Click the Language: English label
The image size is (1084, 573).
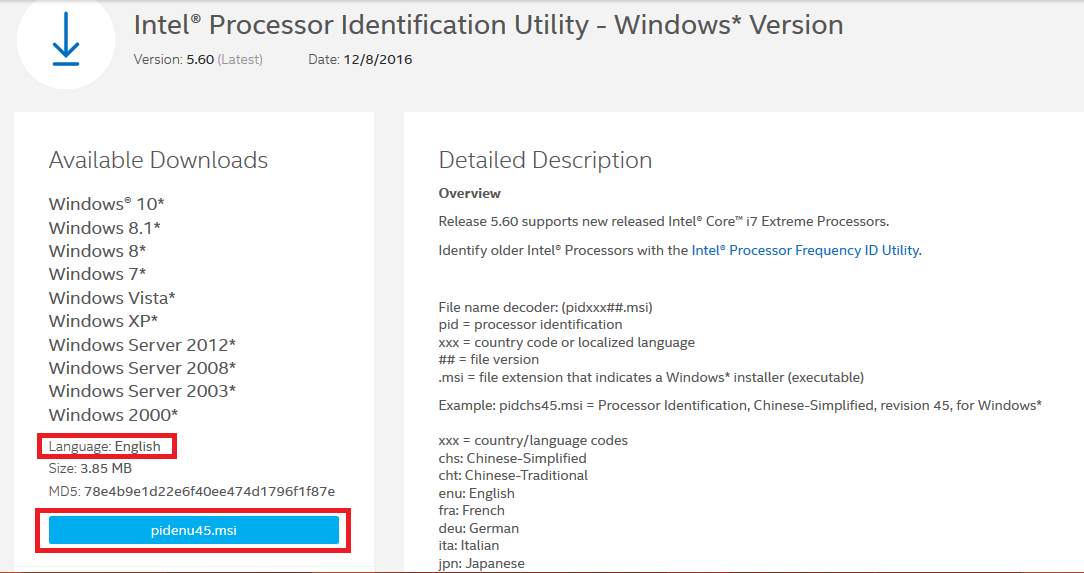[x=104, y=446]
